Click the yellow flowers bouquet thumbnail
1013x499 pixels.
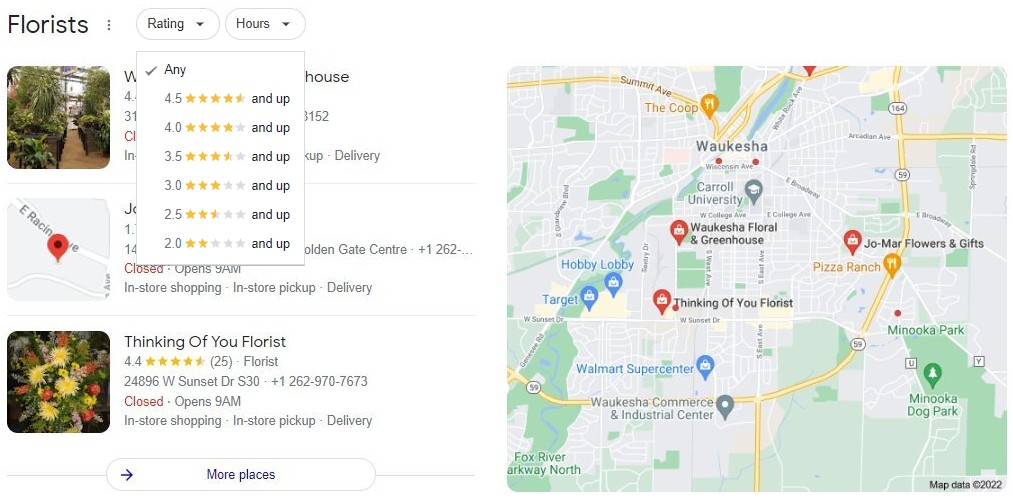pos(58,381)
